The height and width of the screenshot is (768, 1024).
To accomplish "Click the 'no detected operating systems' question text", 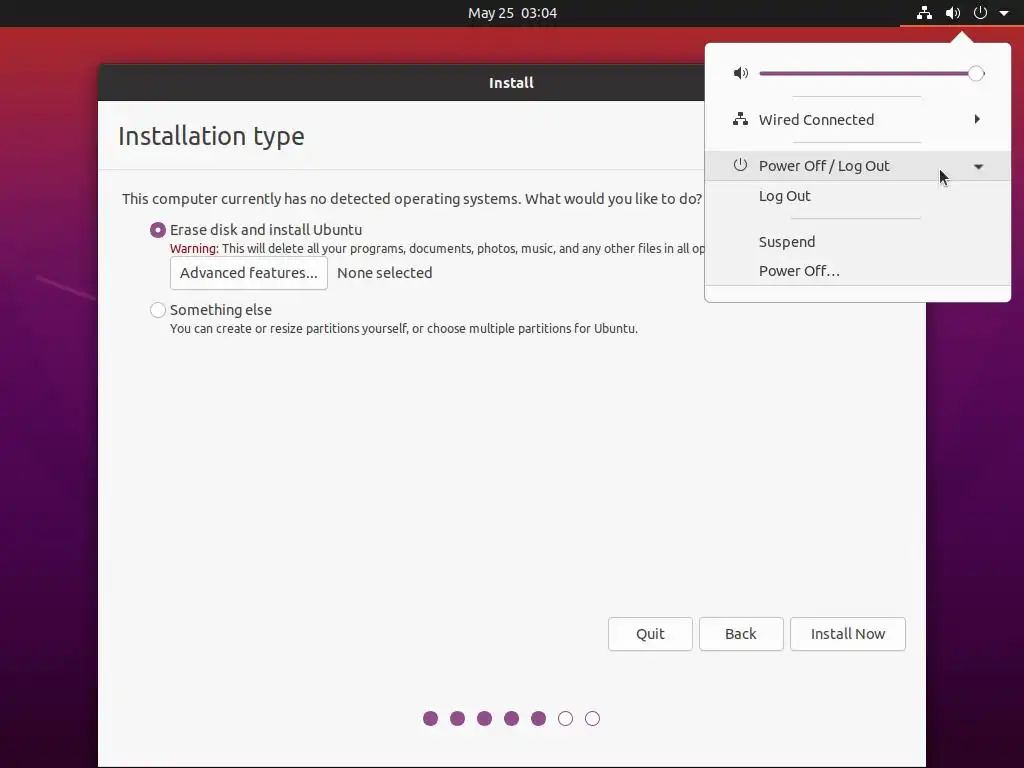I will pos(411,199).
